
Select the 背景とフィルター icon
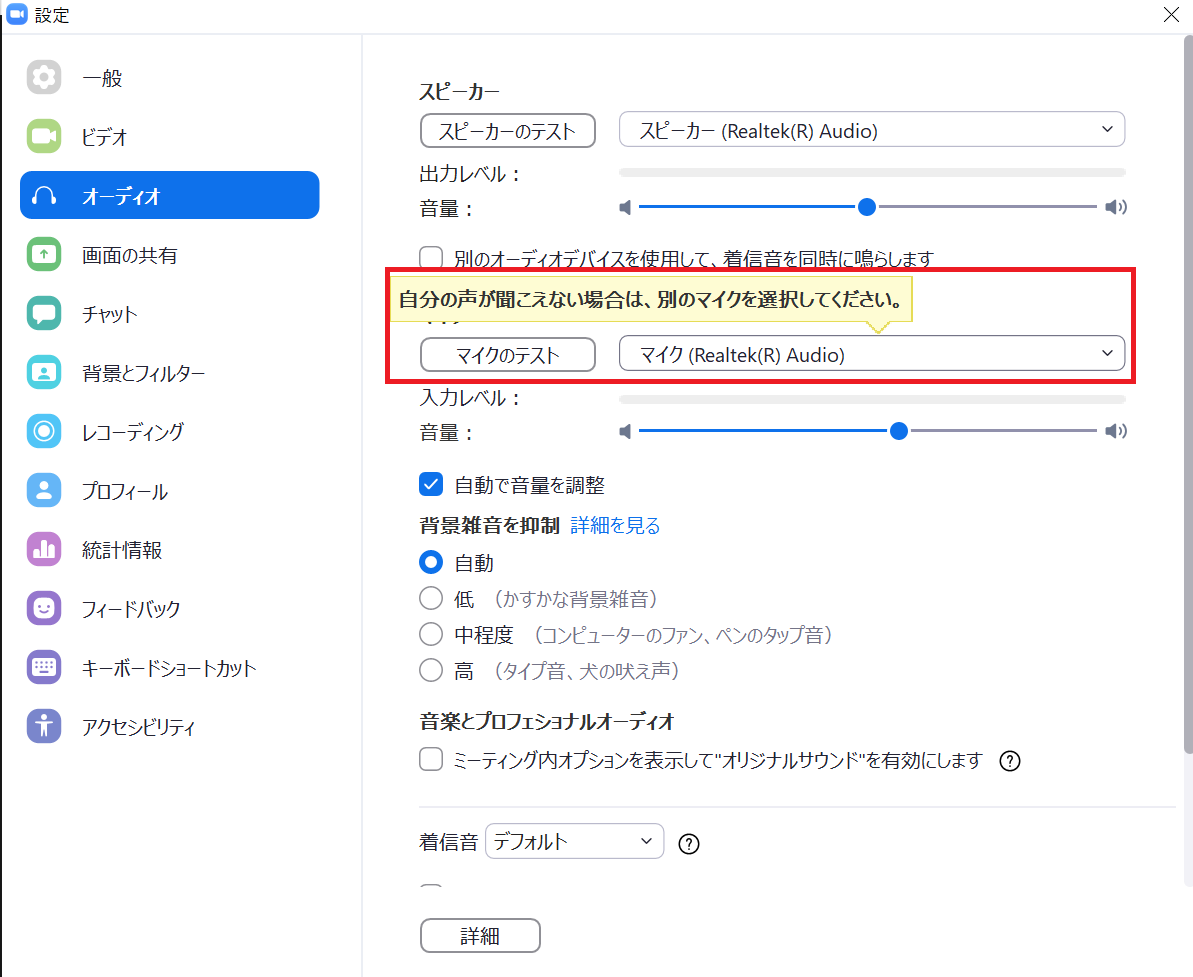pyautogui.click(x=44, y=373)
